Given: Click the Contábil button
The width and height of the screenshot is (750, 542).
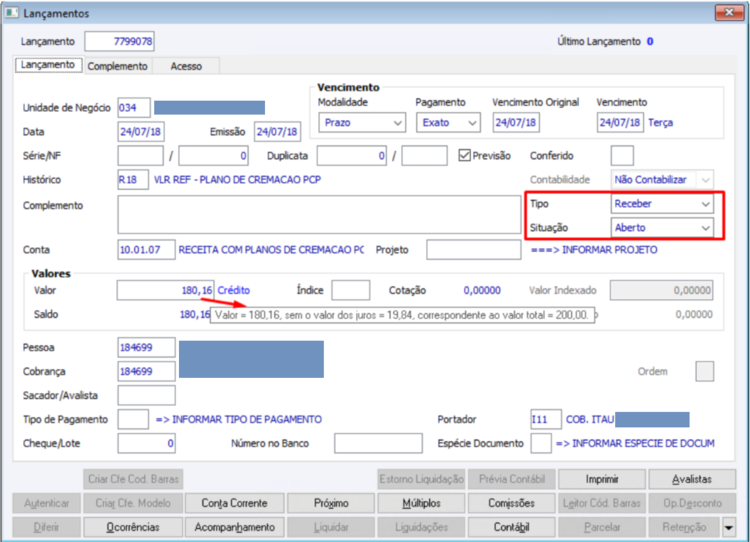Looking at the screenshot, I should [x=511, y=527].
